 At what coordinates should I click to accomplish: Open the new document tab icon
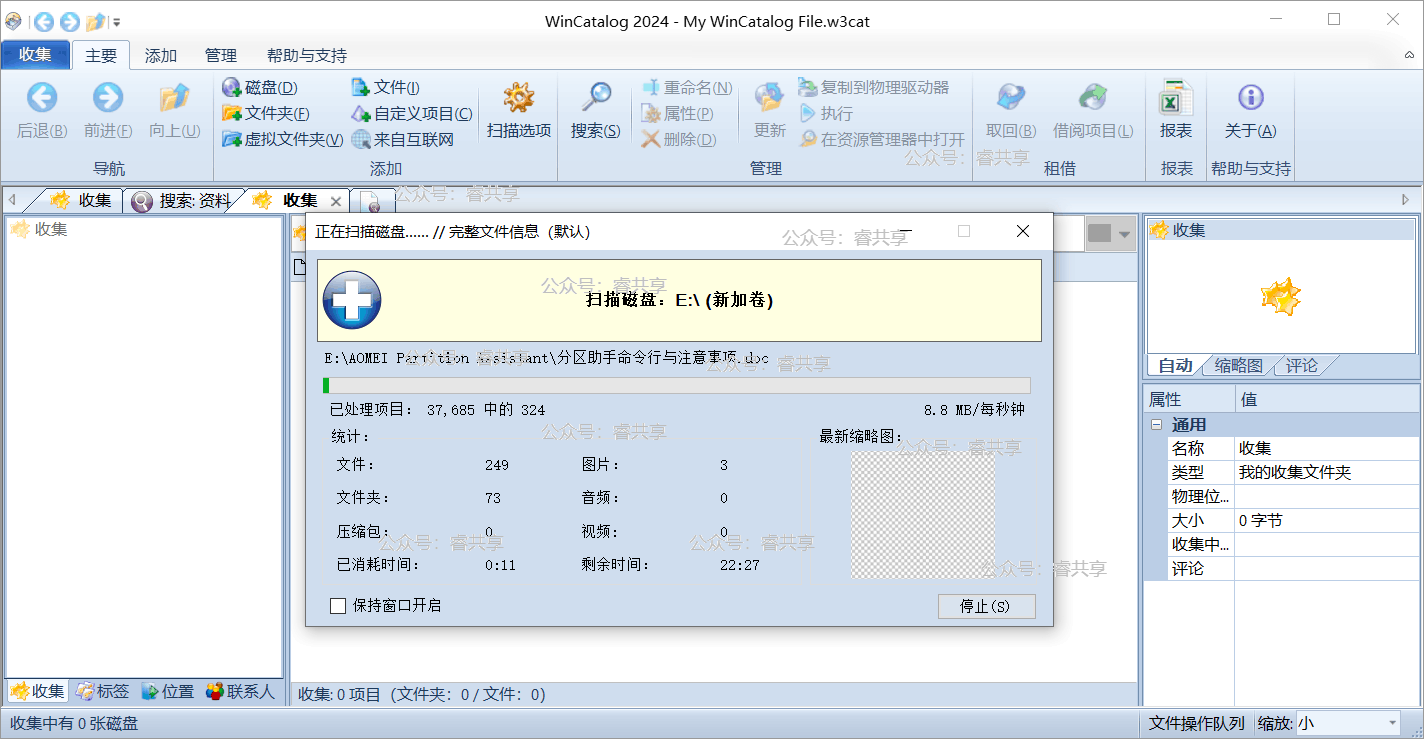coord(374,203)
